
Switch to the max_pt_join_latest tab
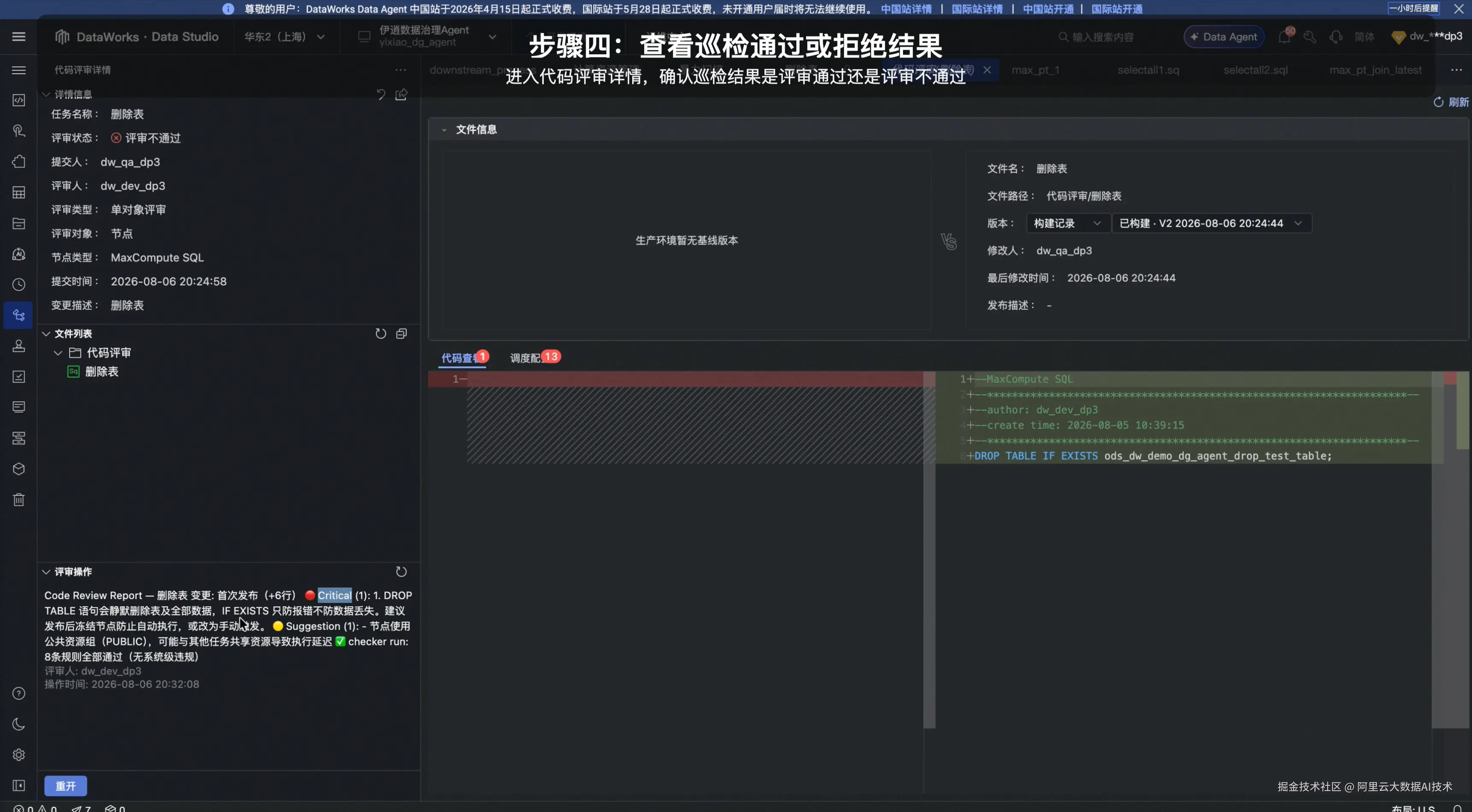click(1375, 70)
